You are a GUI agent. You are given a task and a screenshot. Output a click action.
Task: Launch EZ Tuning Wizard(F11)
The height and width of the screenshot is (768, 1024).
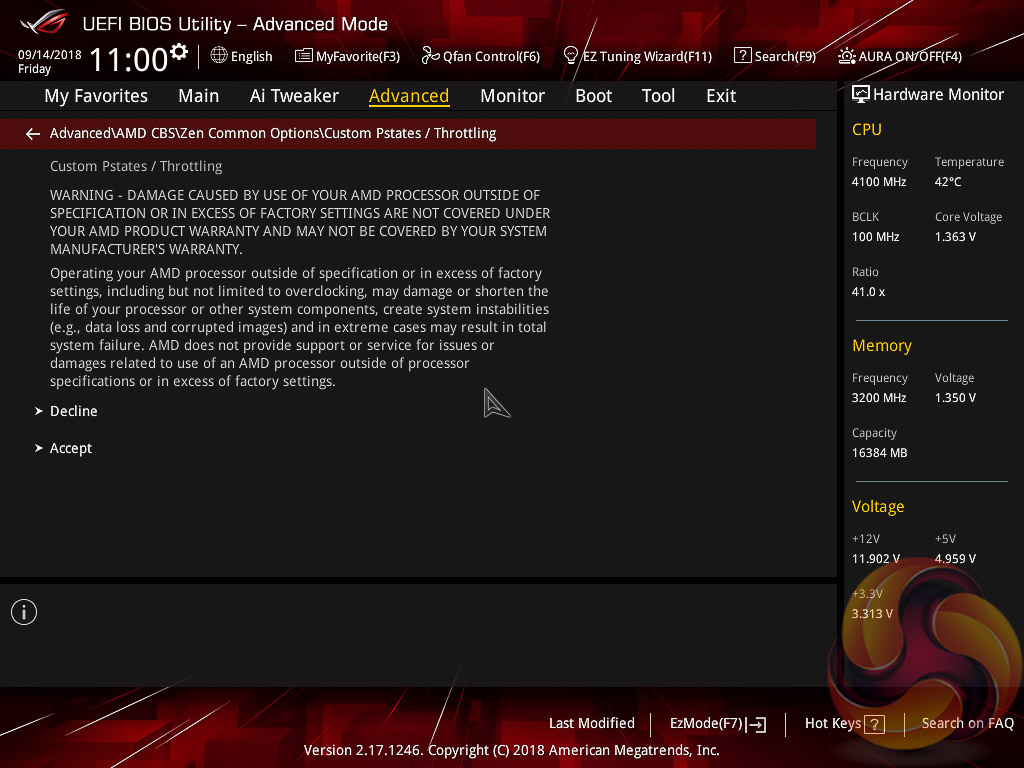pyautogui.click(x=647, y=57)
